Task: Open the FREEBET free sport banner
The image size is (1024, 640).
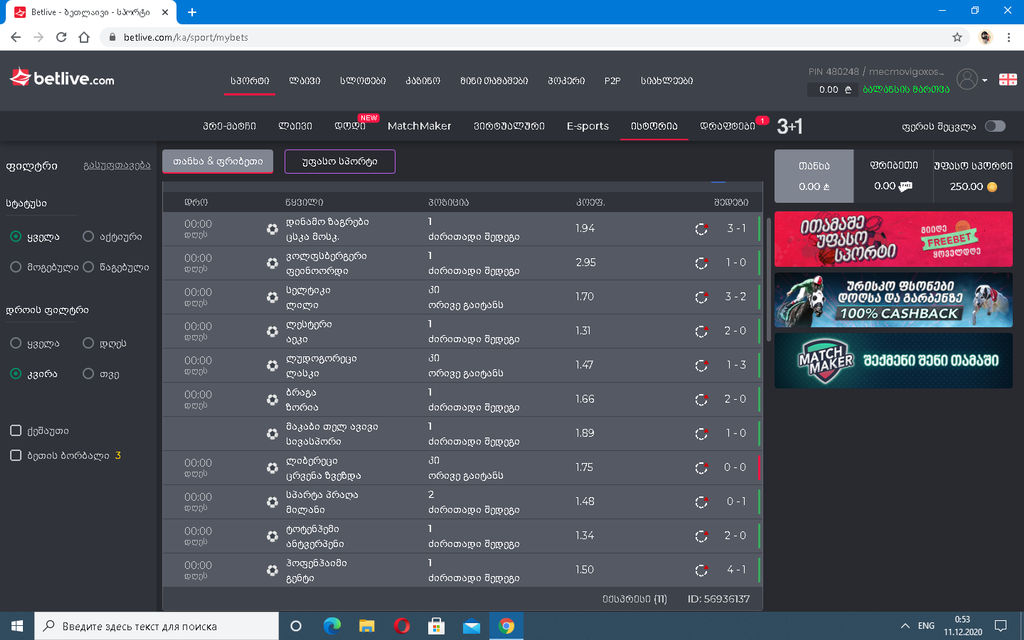Action: (893, 239)
